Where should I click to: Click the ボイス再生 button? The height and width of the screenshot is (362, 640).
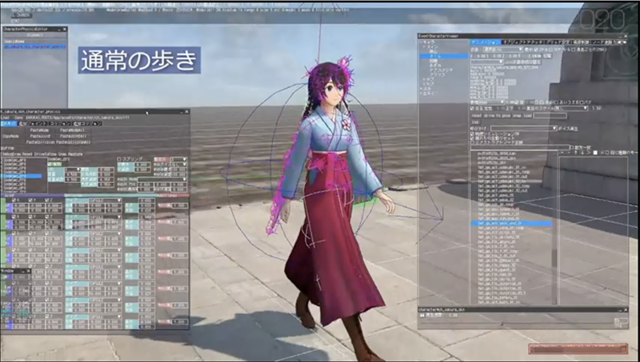tap(568, 129)
